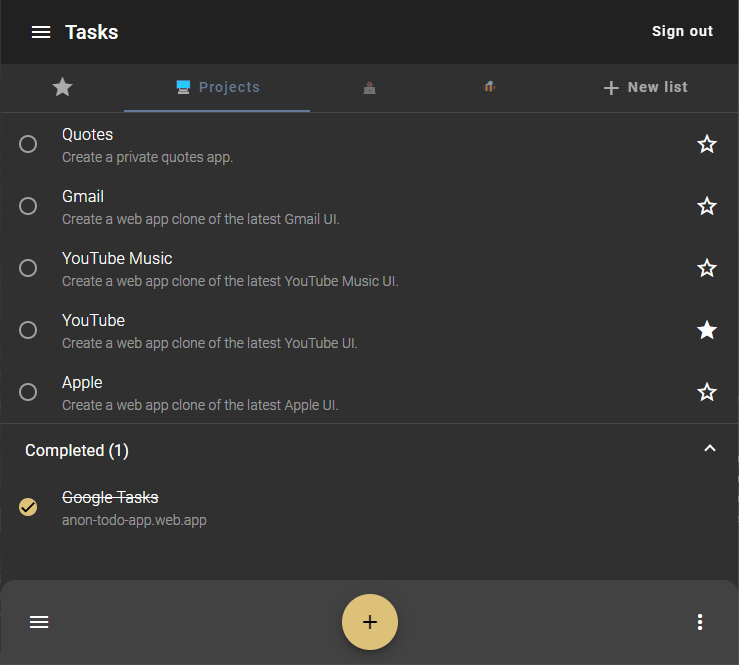Star the Apple task

click(707, 392)
